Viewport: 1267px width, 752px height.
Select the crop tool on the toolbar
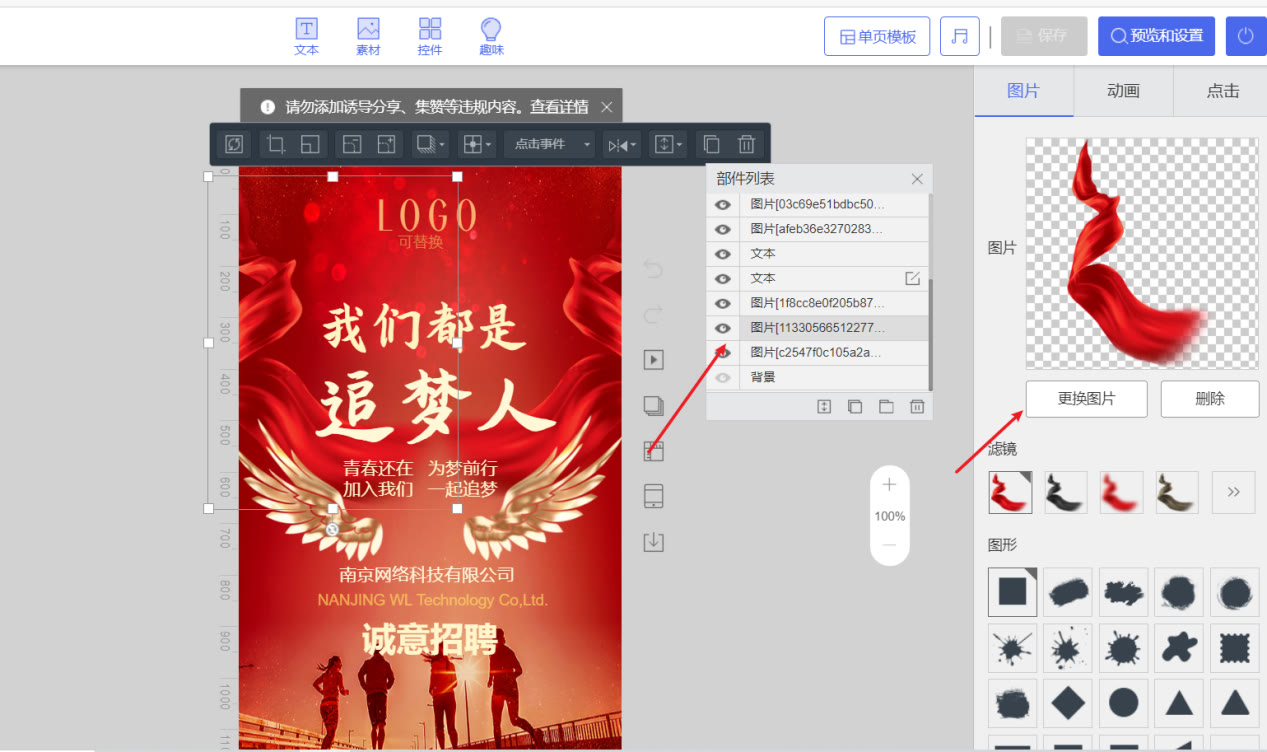pyautogui.click(x=276, y=144)
